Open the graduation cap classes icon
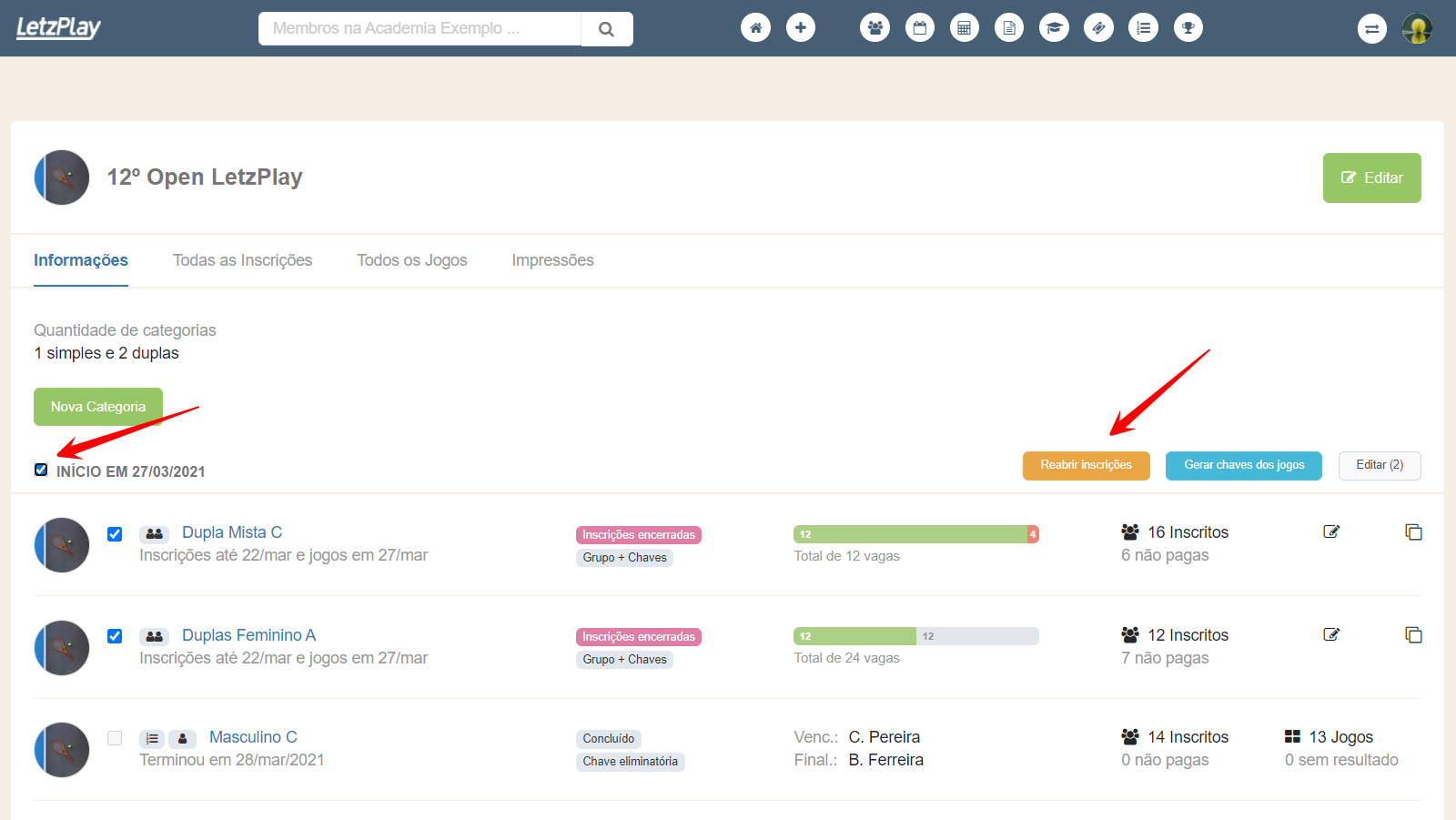The height and width of the screenshot is (820, 1456). click(1054, 28)
